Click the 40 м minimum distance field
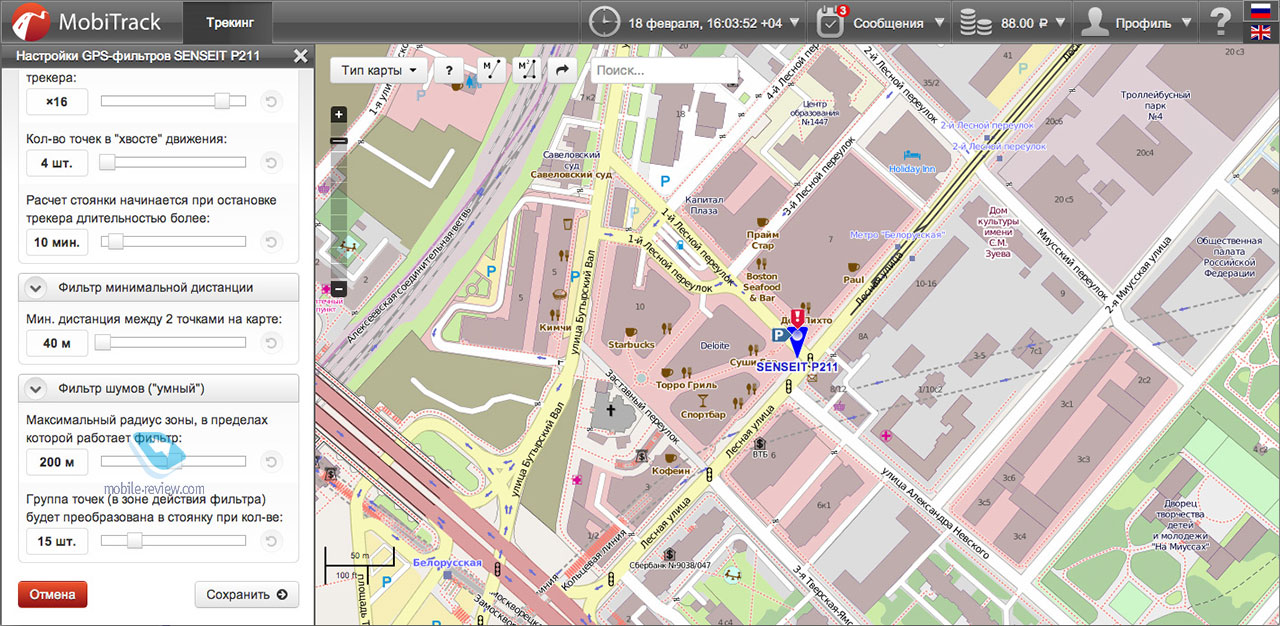 tap(57, 343)
